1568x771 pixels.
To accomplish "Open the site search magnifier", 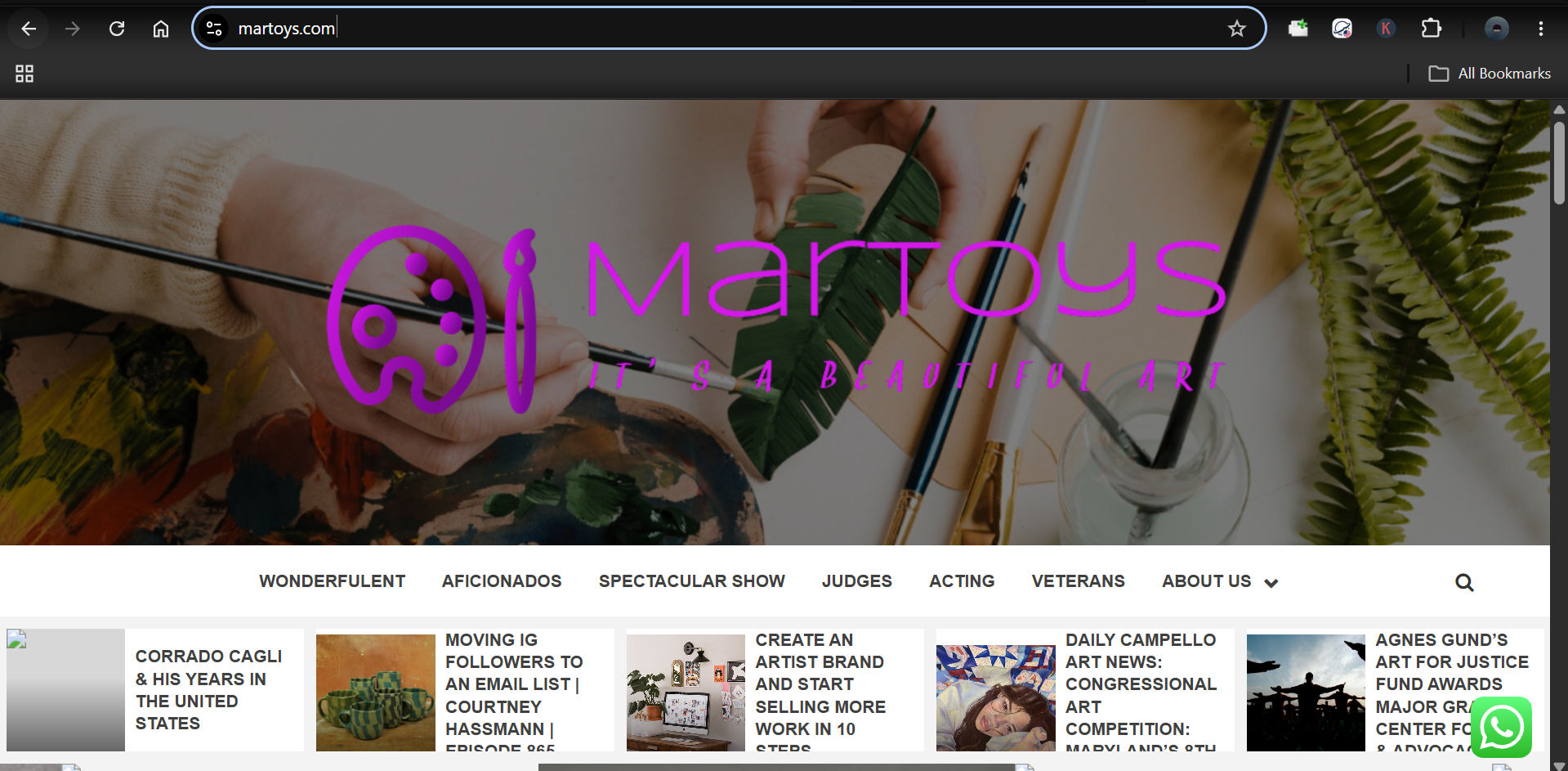I will [x=1464, y=582].
